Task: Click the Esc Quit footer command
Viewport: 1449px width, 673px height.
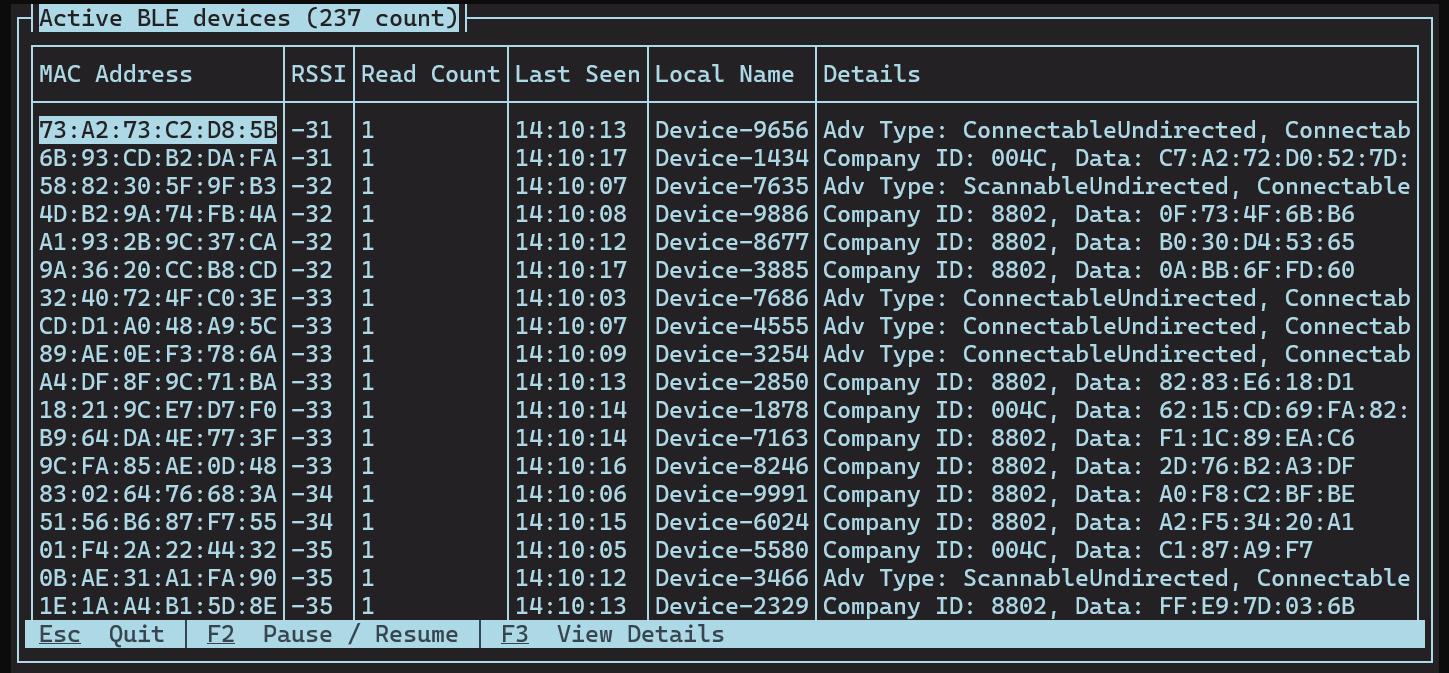Action: (x=101, y=634)
